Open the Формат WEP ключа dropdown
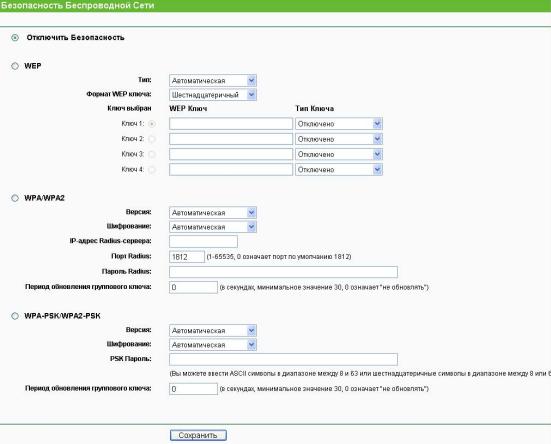This screenshot has height=444, width=551. [213, 94]
